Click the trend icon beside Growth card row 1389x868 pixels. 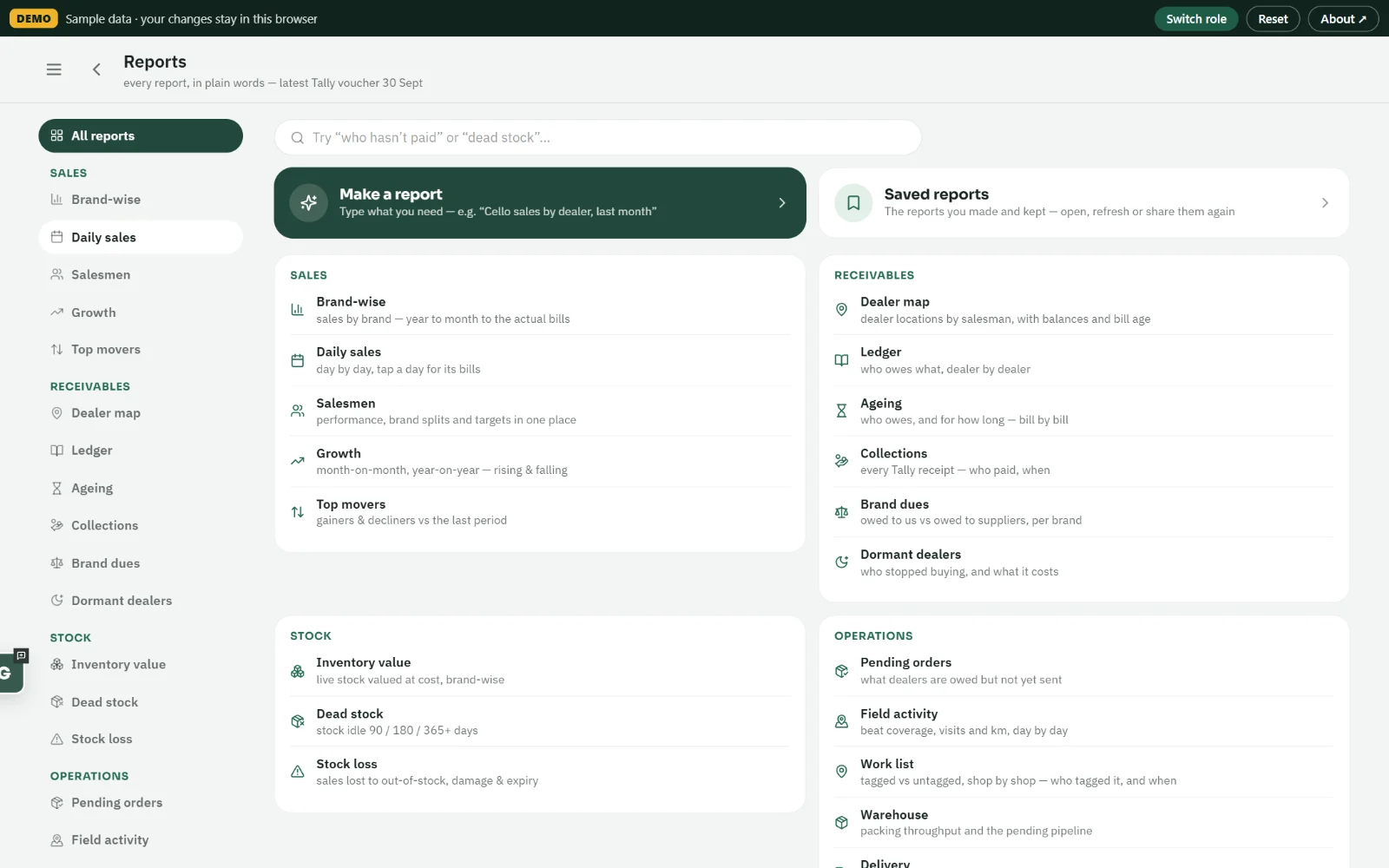coord(298,461)
